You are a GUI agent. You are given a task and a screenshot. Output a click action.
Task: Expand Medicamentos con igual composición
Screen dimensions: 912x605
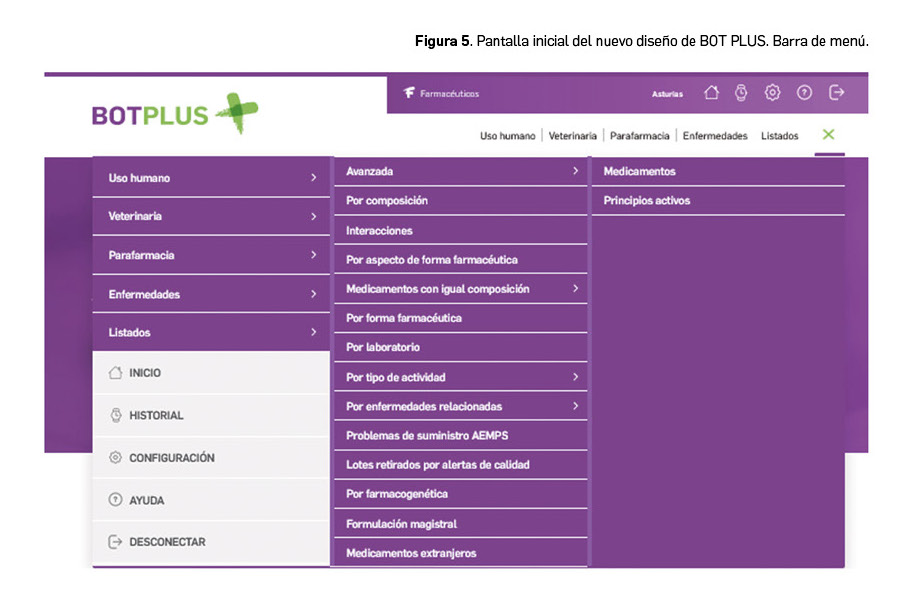click(x=460, y=289)
